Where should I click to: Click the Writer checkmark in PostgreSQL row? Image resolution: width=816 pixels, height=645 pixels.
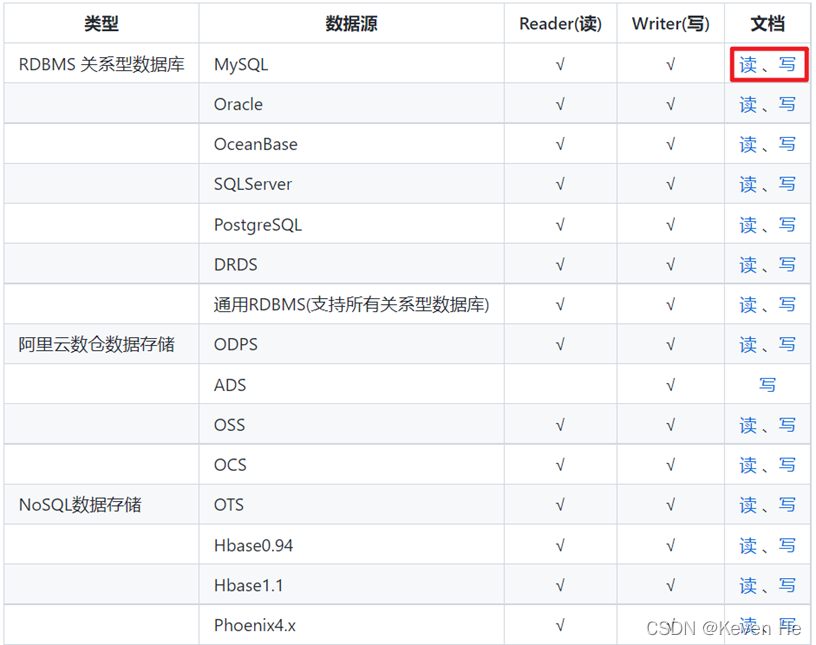(671, 225)
